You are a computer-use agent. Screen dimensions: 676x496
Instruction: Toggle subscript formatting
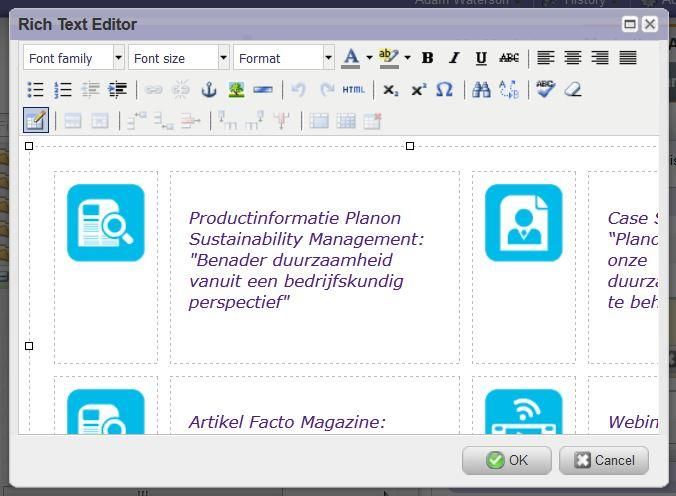click(x=391, y=90)
